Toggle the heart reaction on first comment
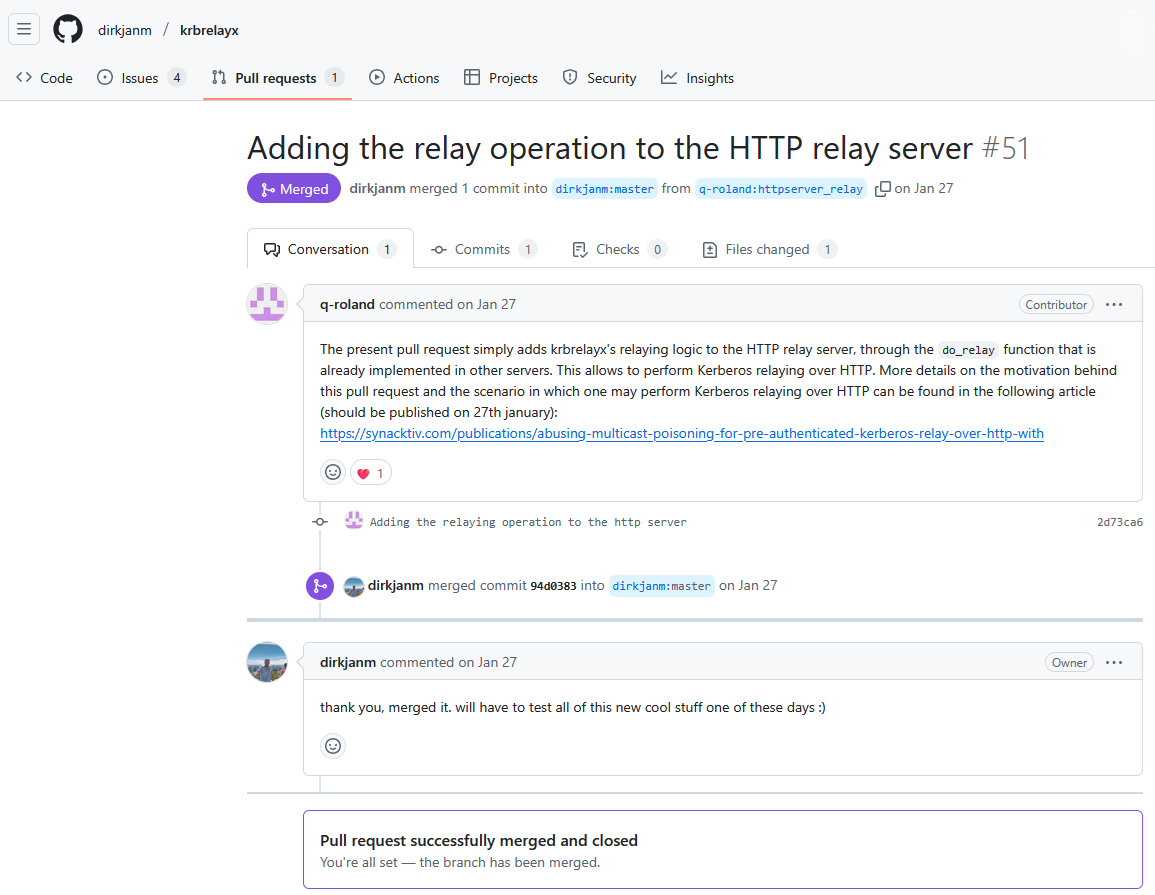The height and width of the screenshot is (895, 1155). click(371, 473)
